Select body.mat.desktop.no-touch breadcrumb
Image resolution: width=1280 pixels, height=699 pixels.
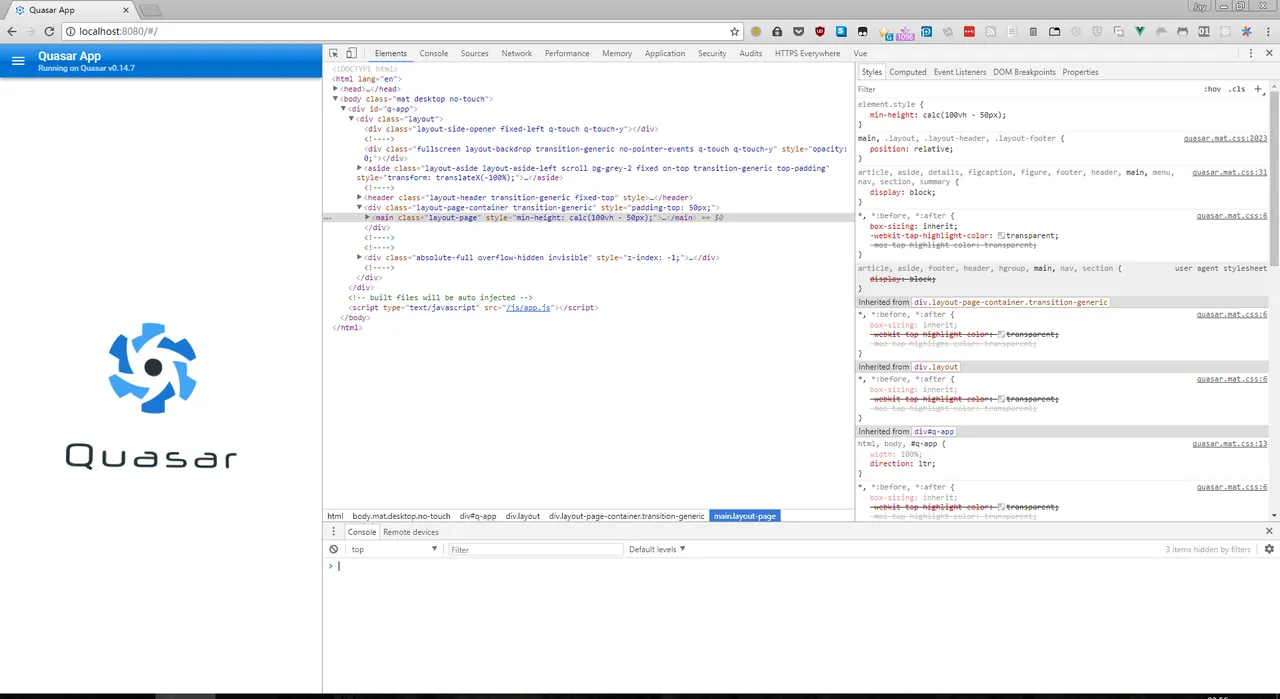click(x=401, y=516)
